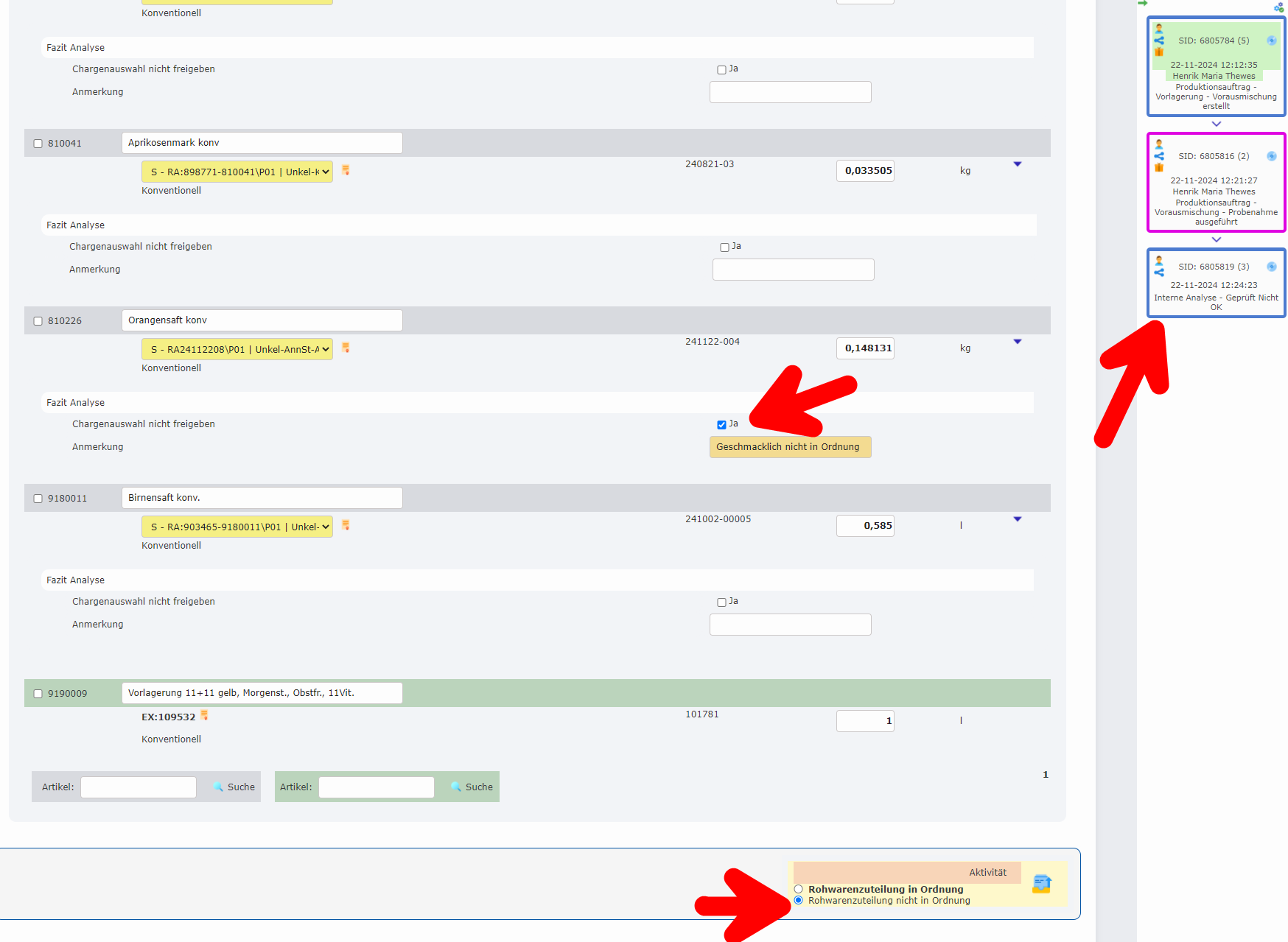
Task: Click the Suche button in the gray search box
Action: click(x=234, y=787)
